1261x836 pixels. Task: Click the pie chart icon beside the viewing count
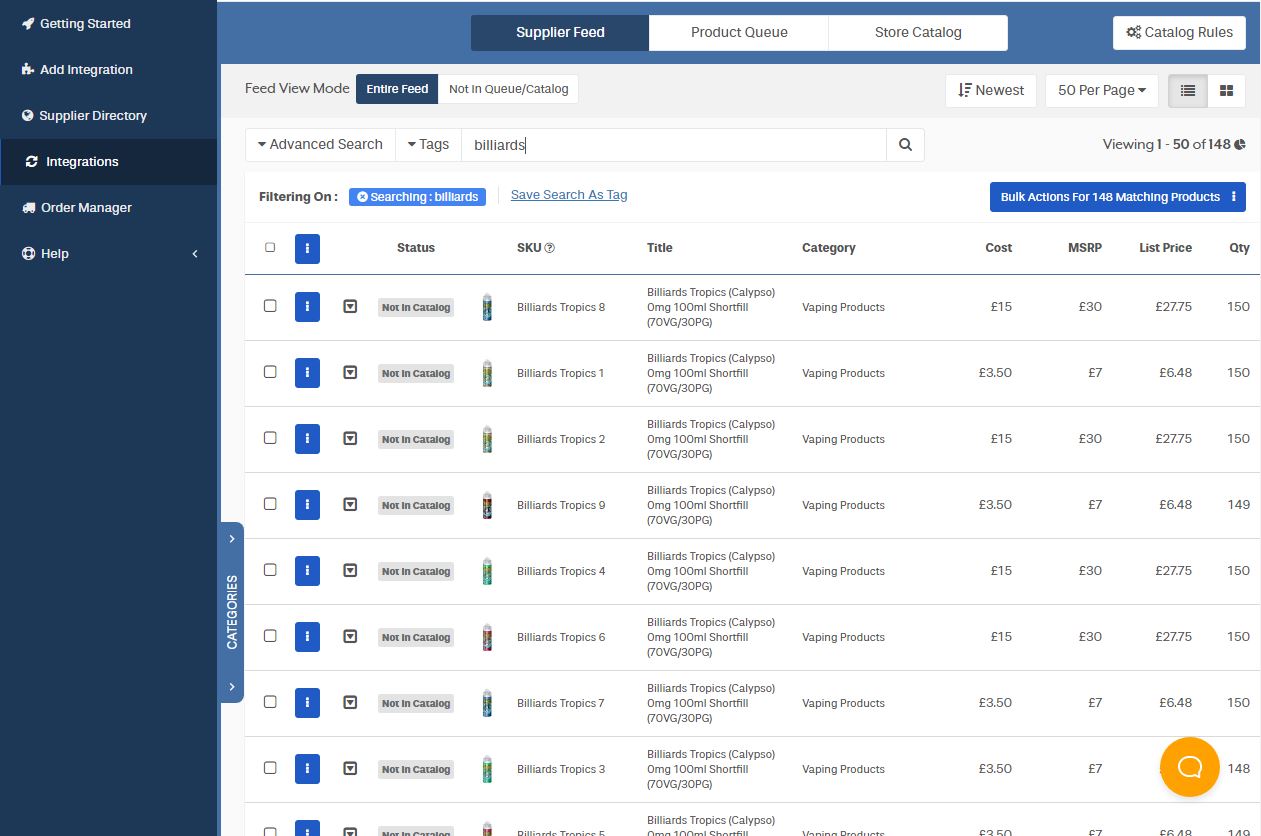[x=1240, y=145]
